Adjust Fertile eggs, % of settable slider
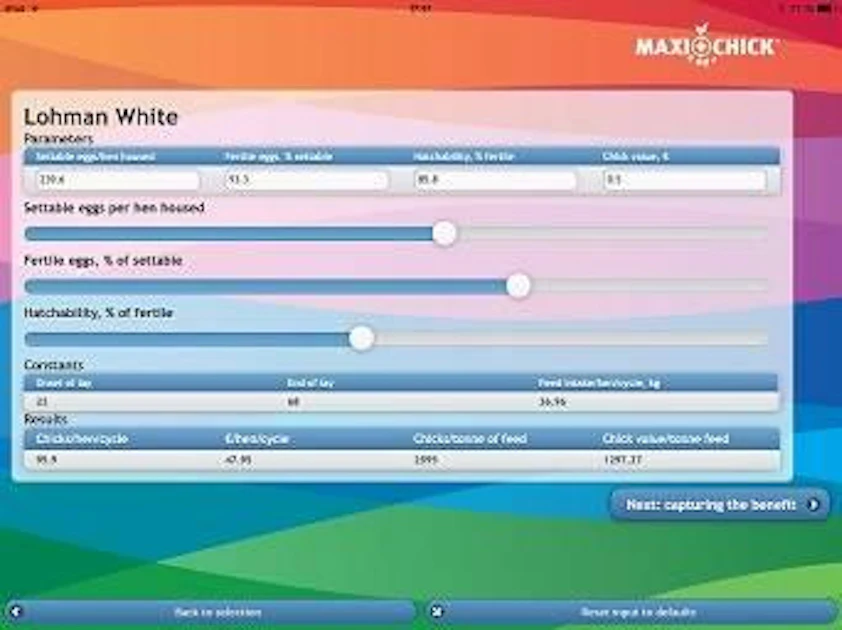842x630 pixels. (518, 286)
